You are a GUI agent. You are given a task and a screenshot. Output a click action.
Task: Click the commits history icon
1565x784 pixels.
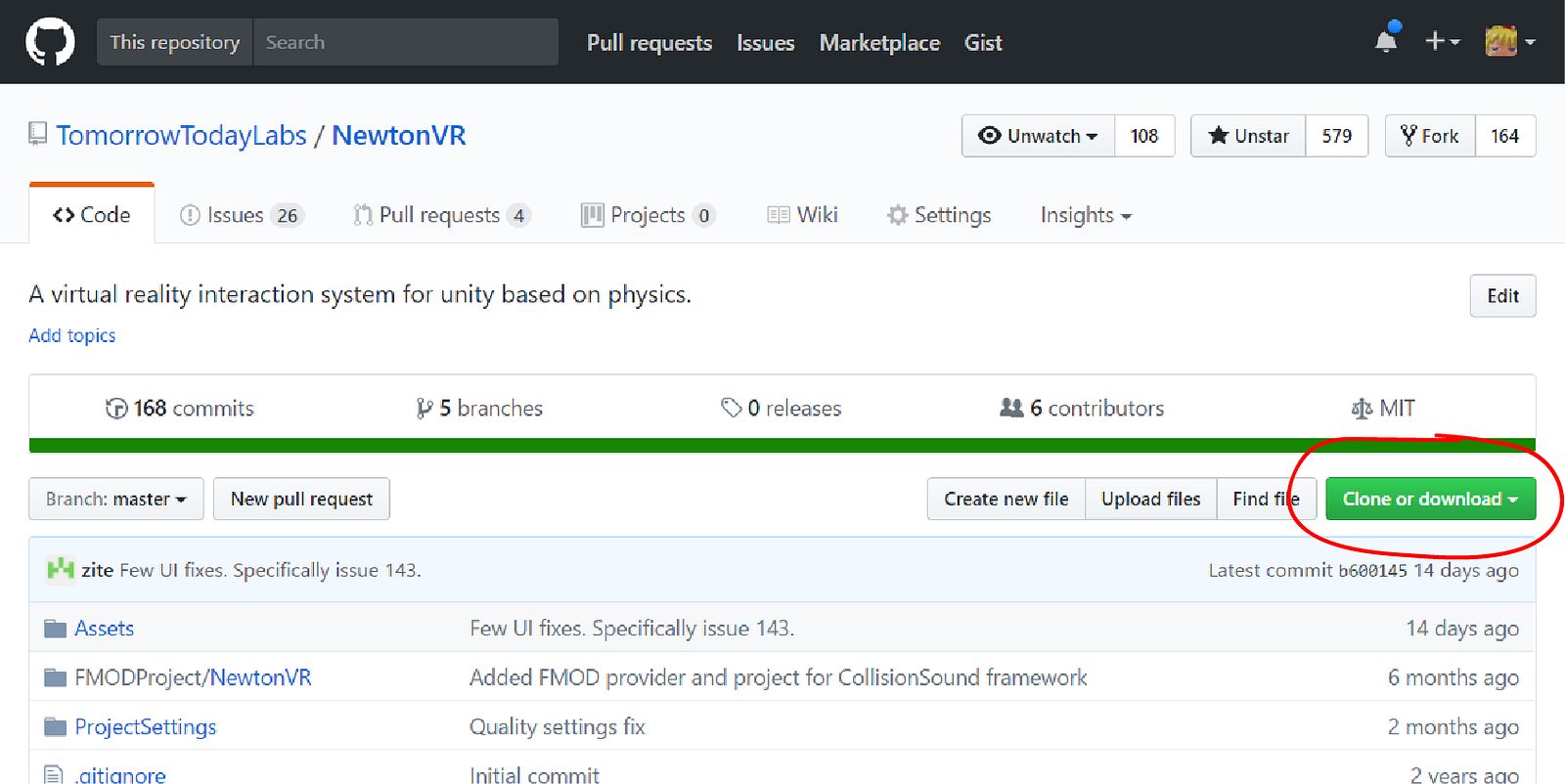pyautogui.click(x=116, y=409)
